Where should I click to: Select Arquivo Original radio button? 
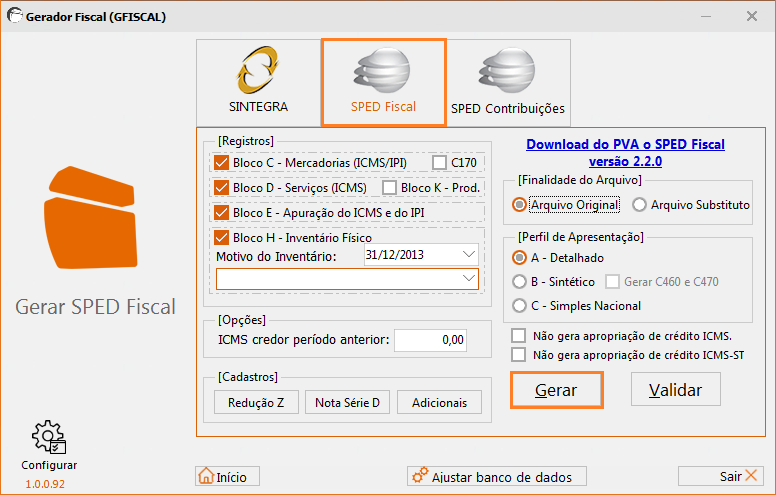point(519,204)
